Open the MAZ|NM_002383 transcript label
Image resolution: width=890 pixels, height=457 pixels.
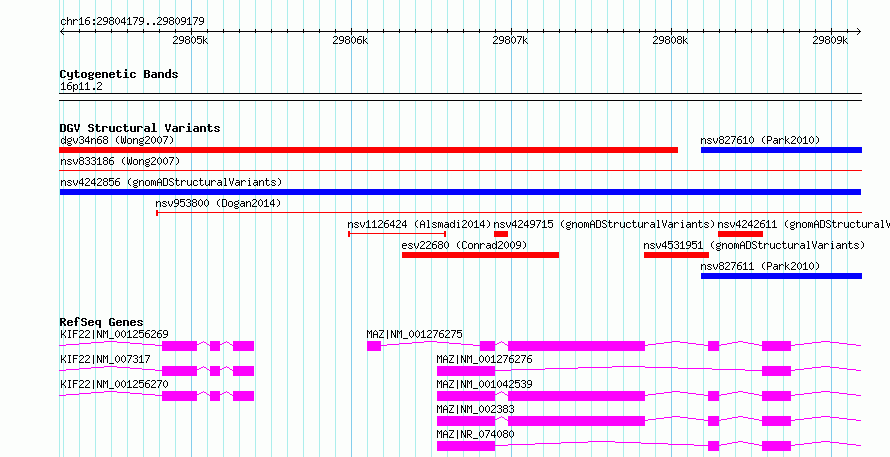[475, 409]
